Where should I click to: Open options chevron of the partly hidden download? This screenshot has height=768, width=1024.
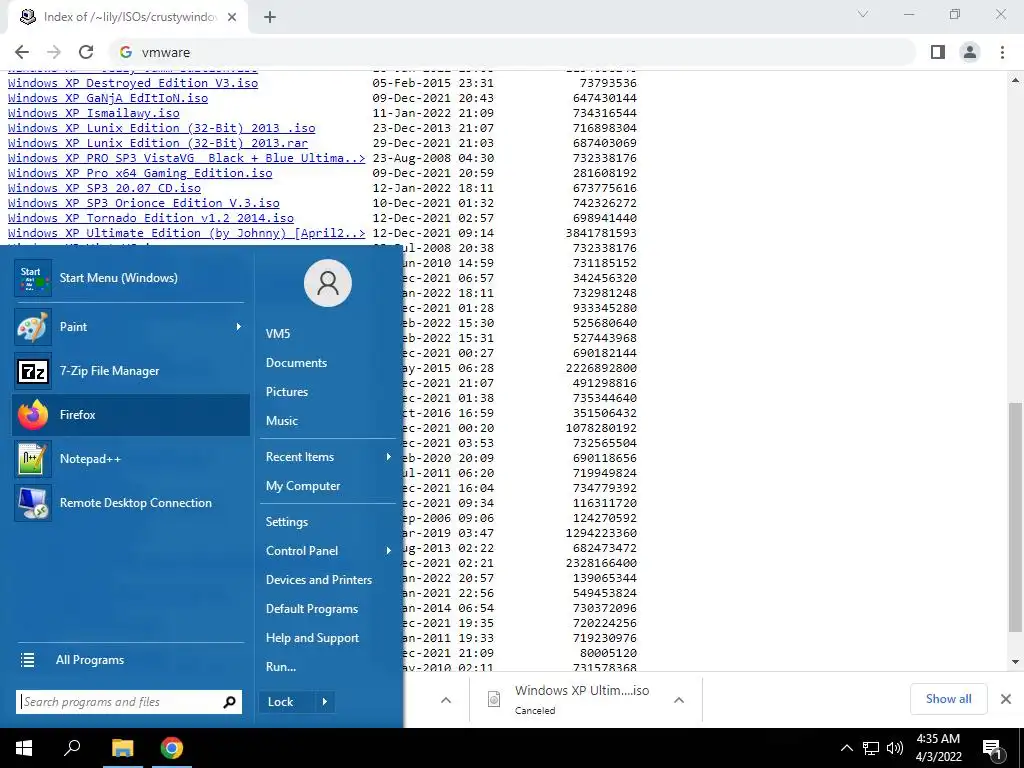point(446,700)
